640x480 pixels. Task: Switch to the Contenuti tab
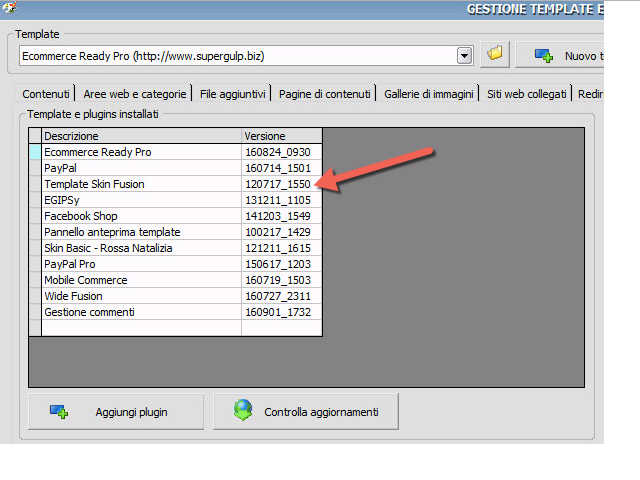[45, 94]
